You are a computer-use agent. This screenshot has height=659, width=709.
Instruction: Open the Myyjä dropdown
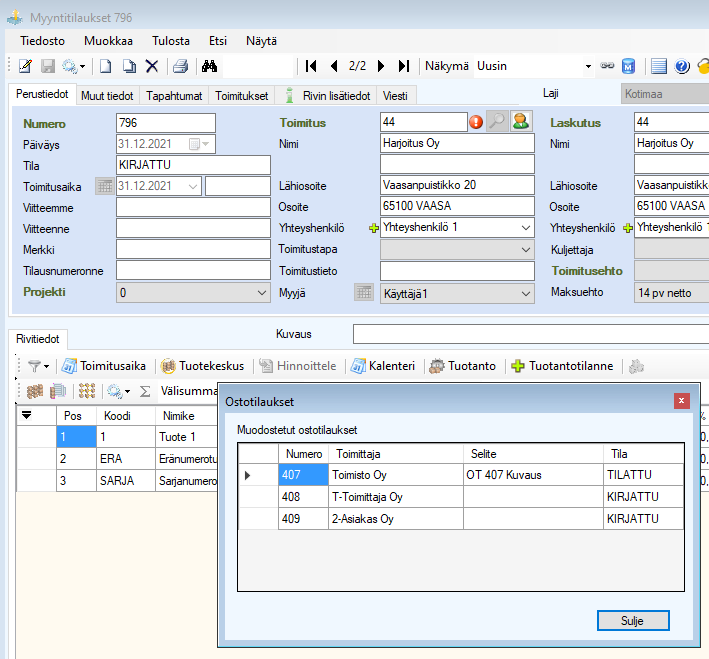(x=526, y=293)
